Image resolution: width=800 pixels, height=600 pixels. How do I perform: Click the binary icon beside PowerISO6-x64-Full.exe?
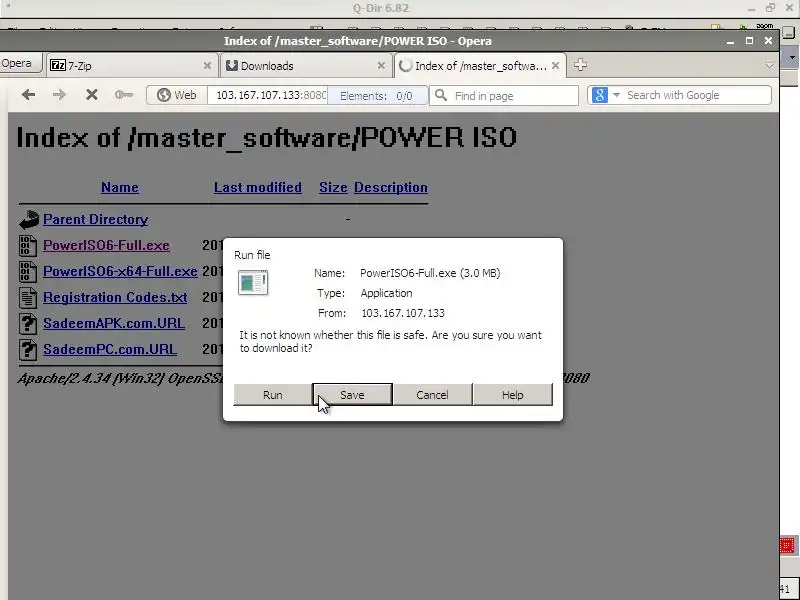[x=28, y=271]
